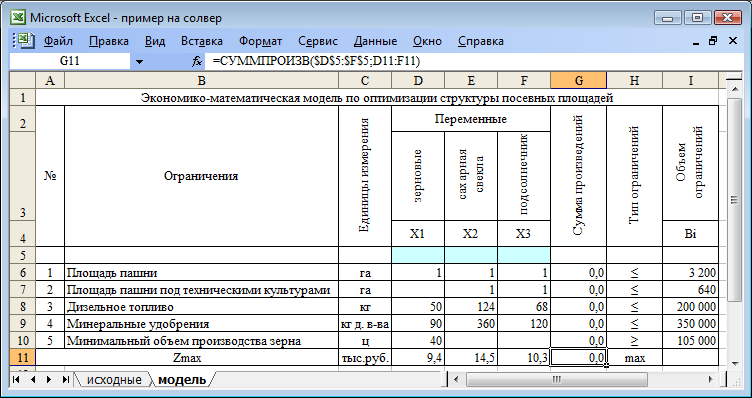Click the Площадь пашни cell in row 6

(201, 273)
